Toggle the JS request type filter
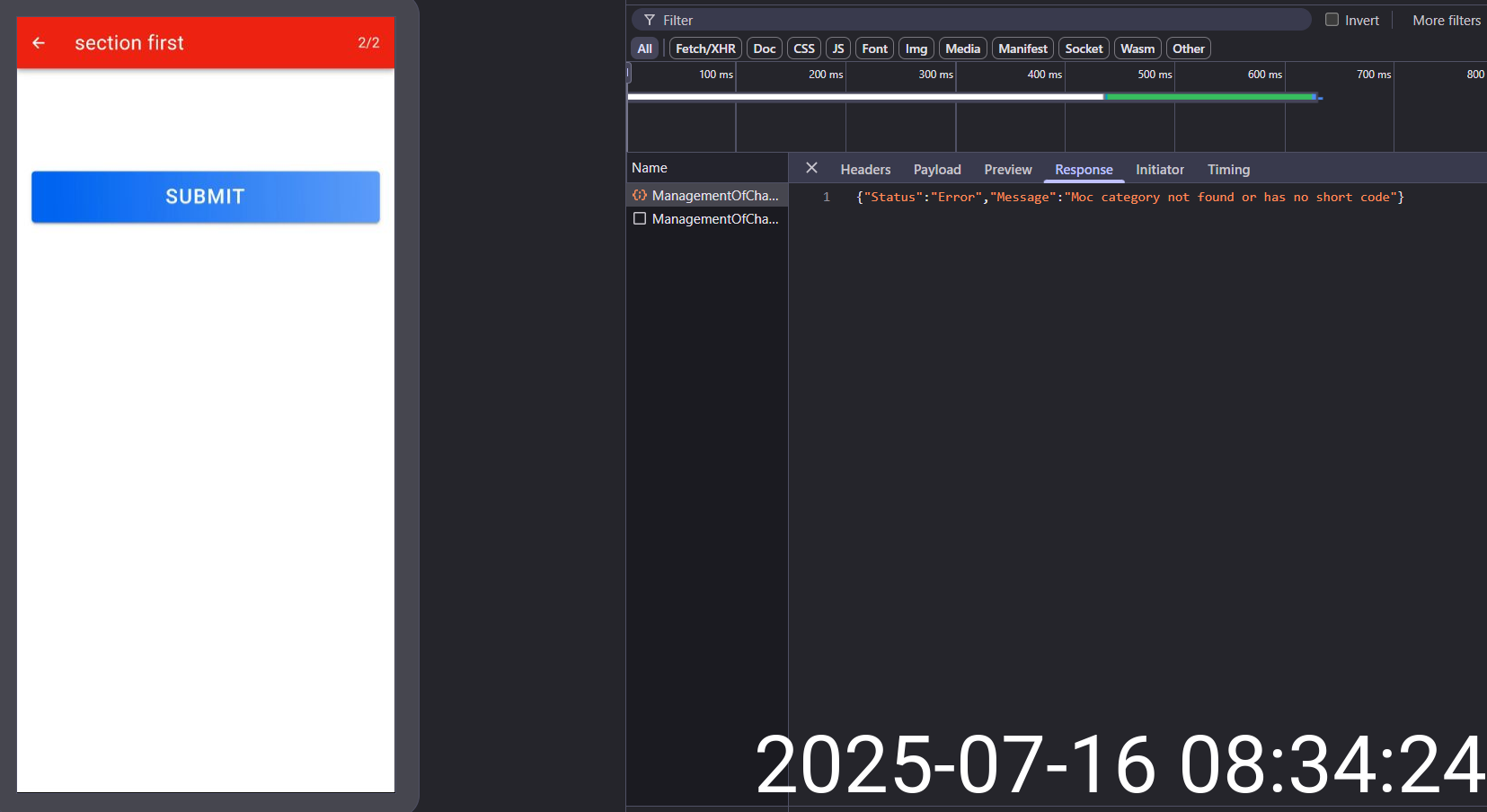Screen dimensions: 1487x812 tap(837, 49)
